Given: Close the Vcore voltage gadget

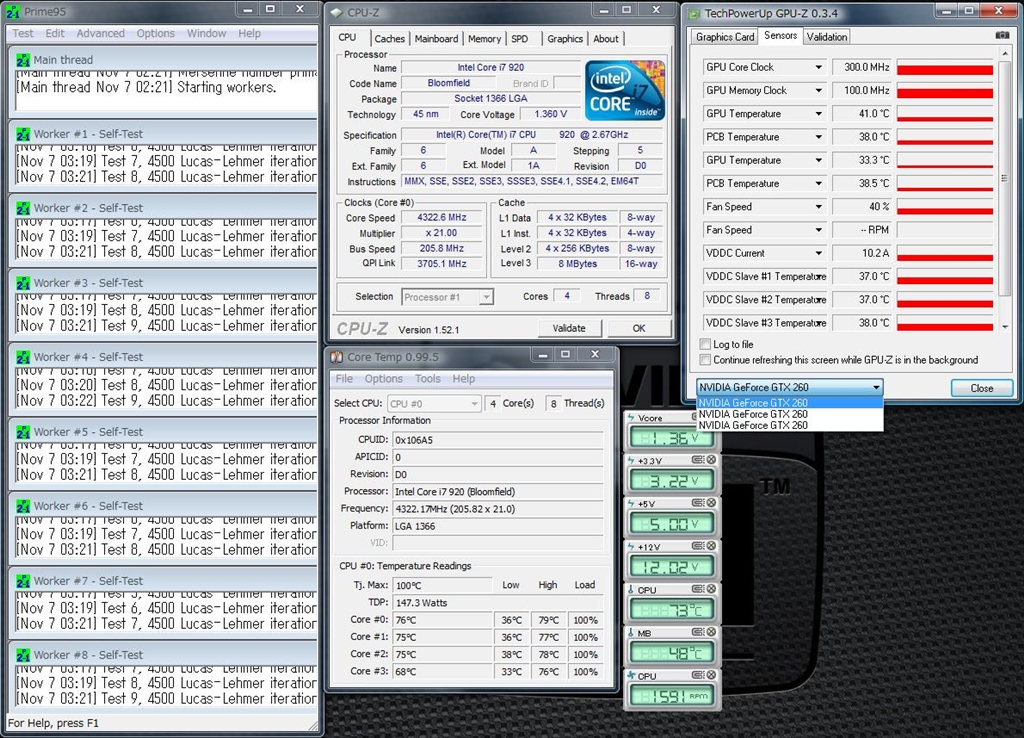Looking at the screenshot, I should [711, 418].
